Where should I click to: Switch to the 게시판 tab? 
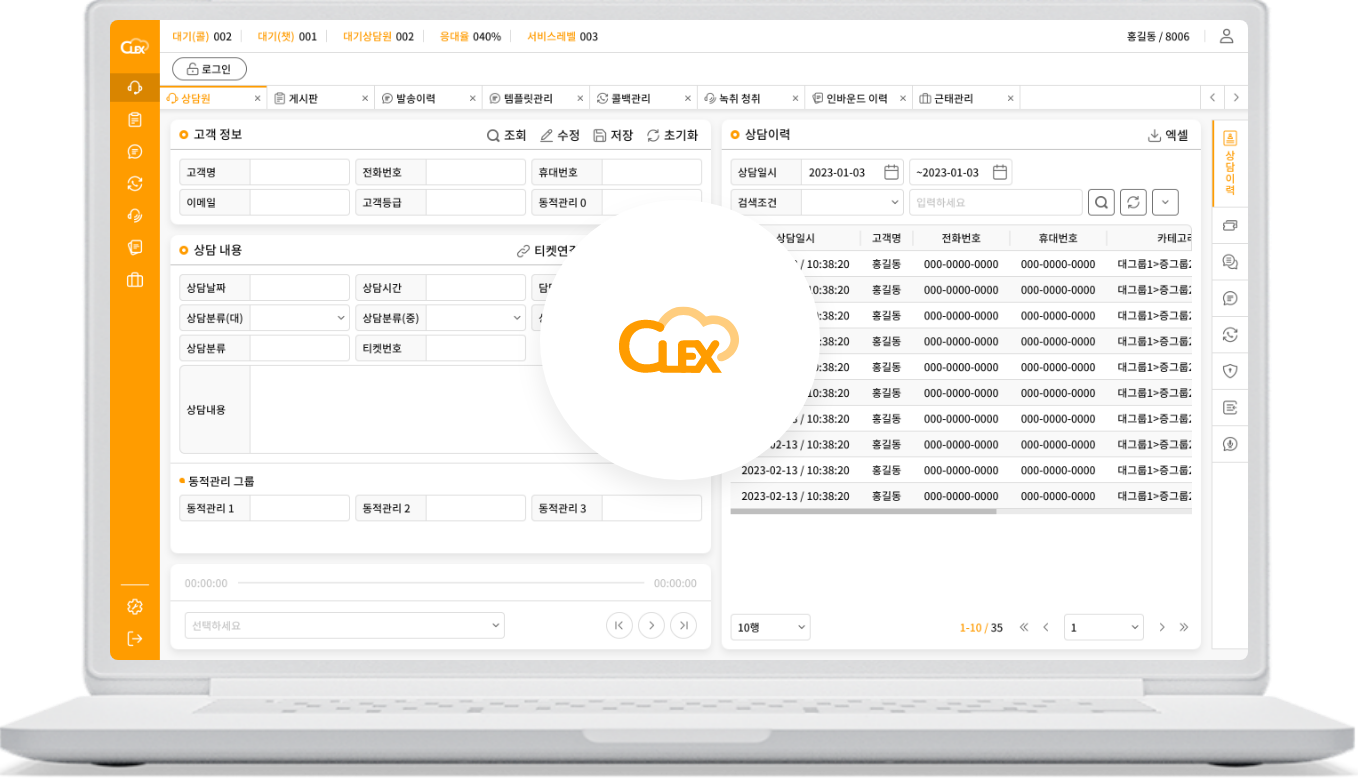(310, 98)
